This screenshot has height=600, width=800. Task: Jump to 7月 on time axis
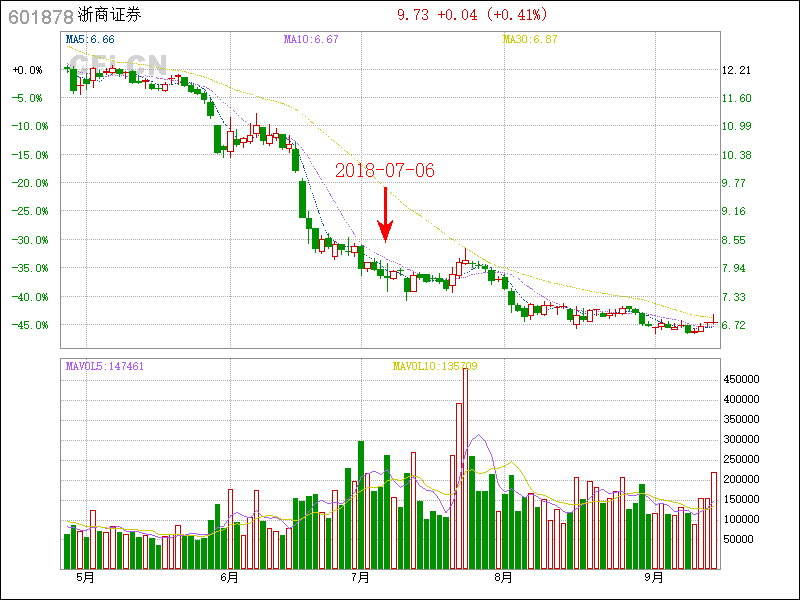[361, 577]
